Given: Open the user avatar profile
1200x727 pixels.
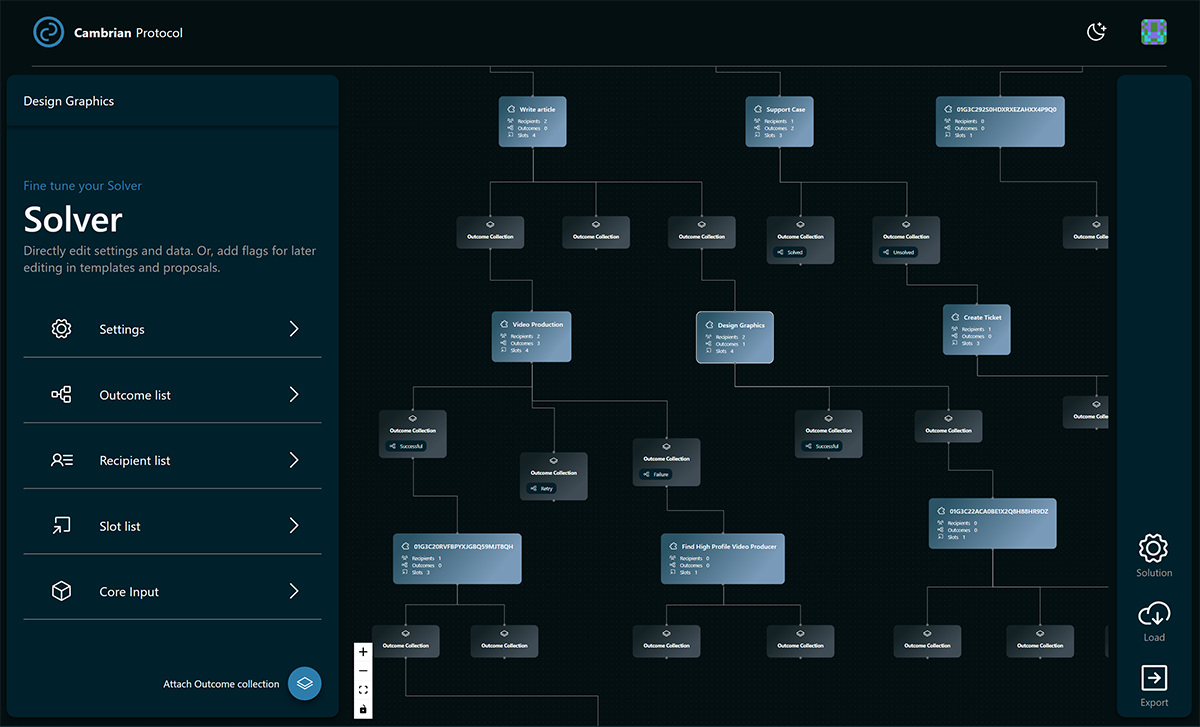Looking at the screenshot, I should pos(1154,32).
